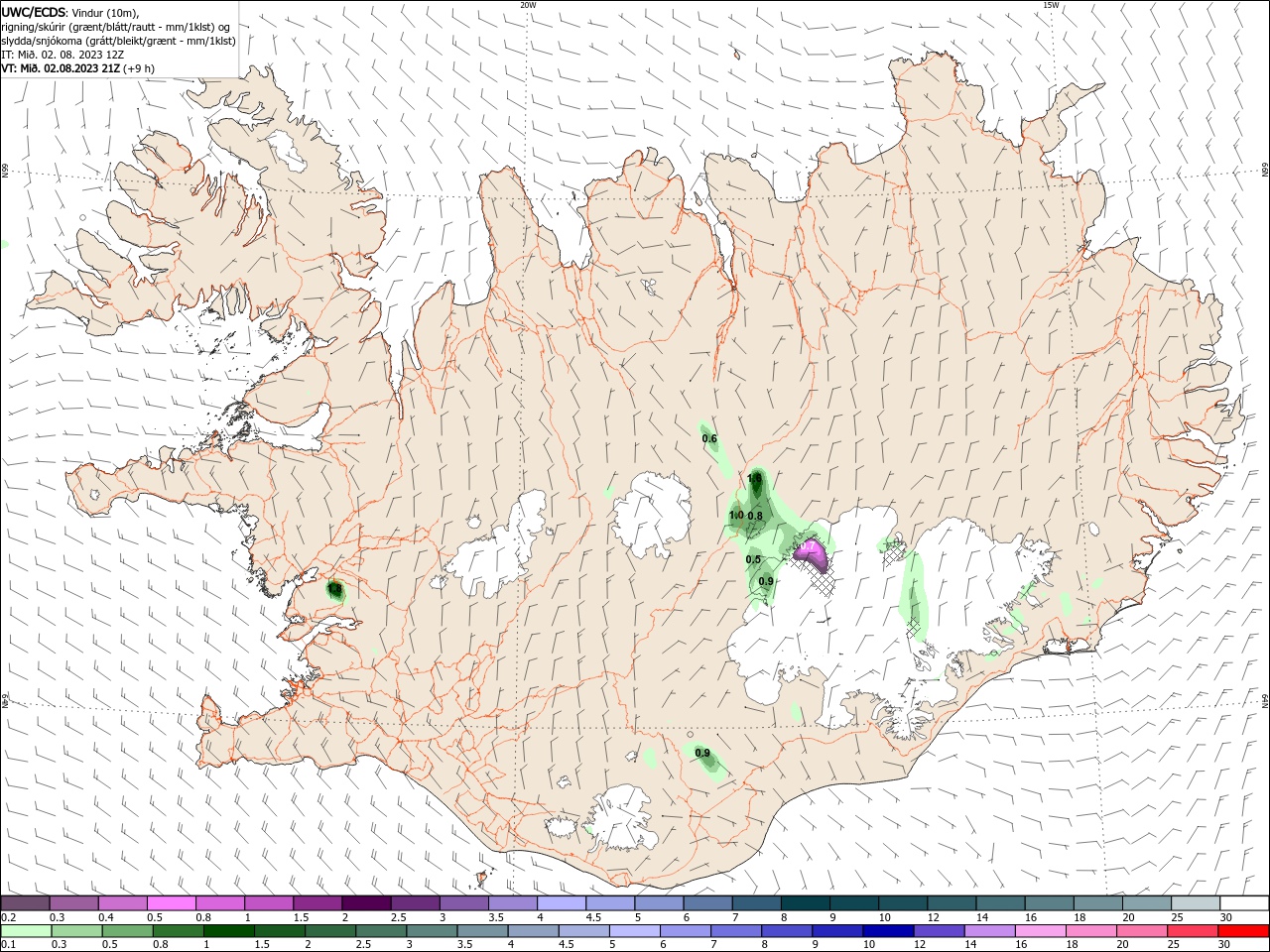Choose the darkest purple 2–2.5 snow swatch
1270x952 pixels.
[x=366, y=903]
